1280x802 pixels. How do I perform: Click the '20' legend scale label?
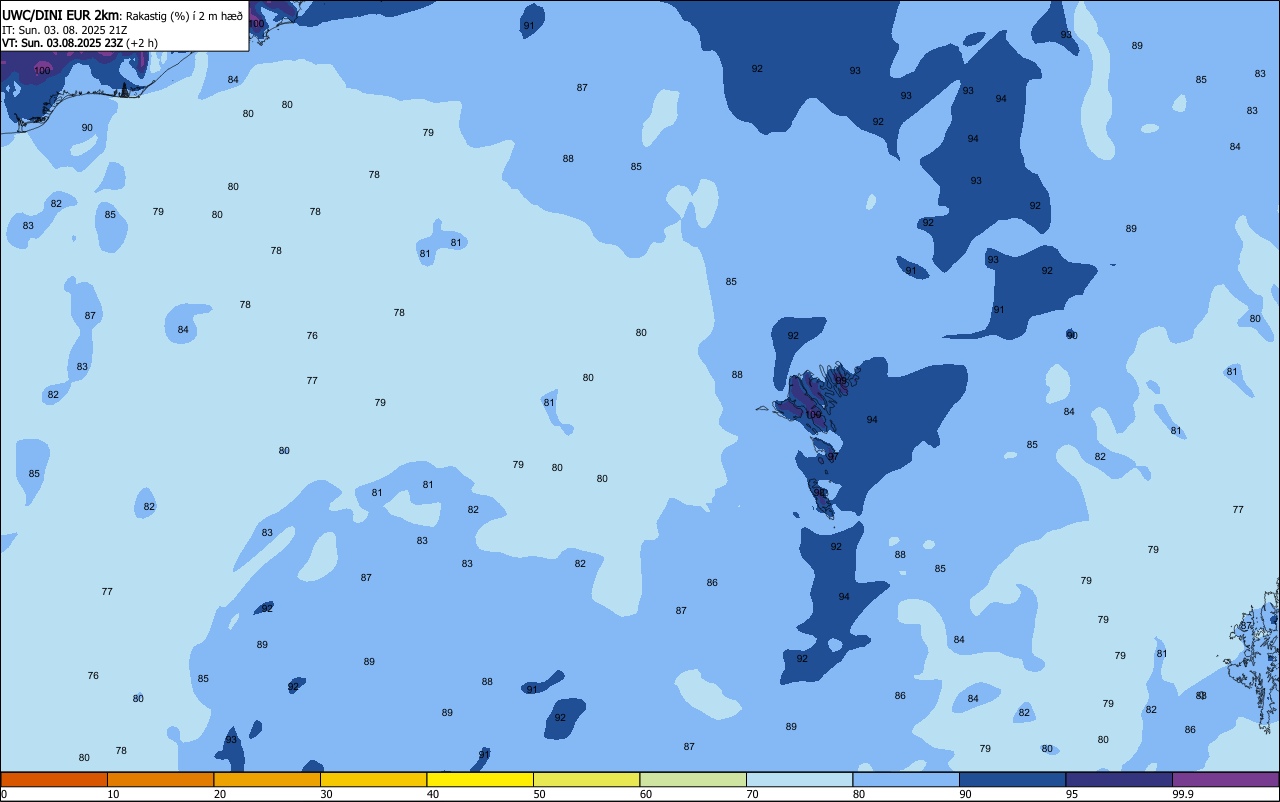pos(220,794)
